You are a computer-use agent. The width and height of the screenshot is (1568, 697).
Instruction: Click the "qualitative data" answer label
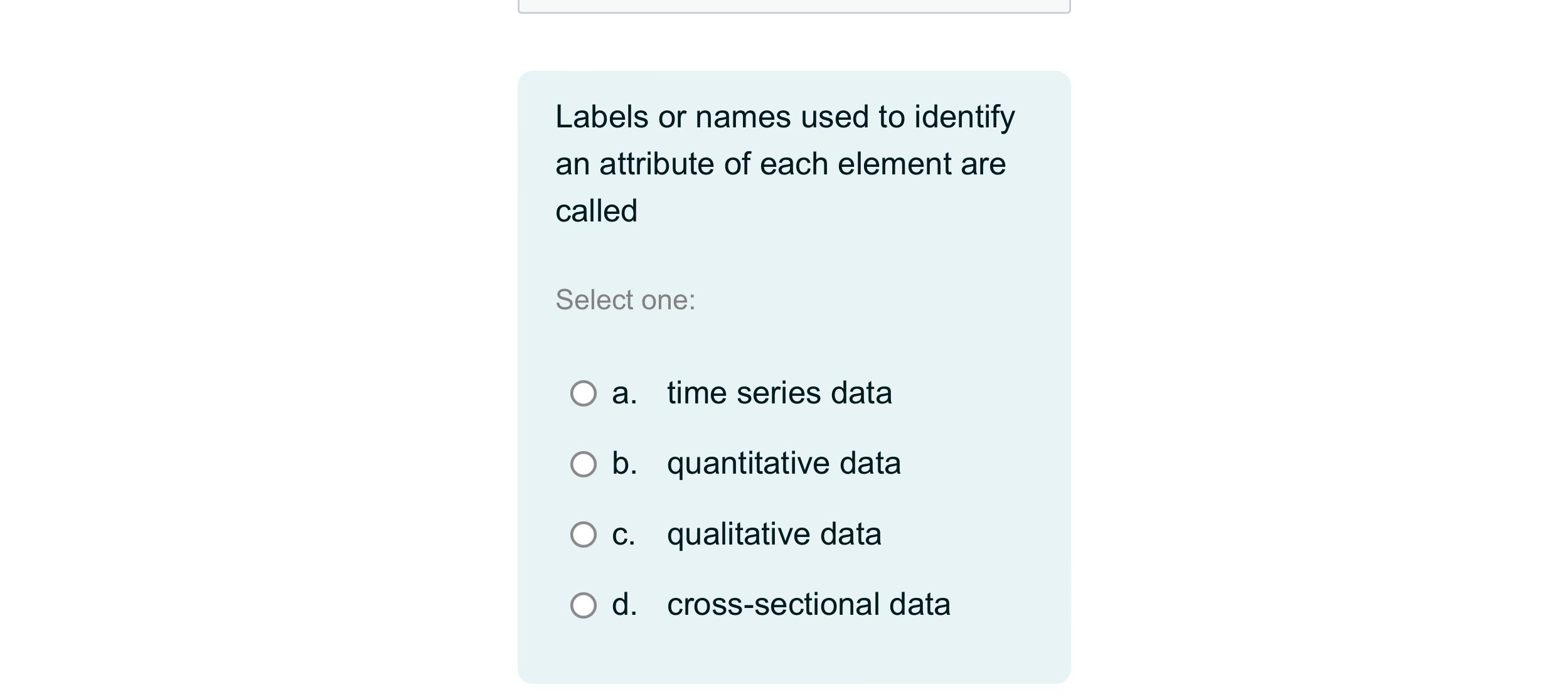[x=774, y=535]
